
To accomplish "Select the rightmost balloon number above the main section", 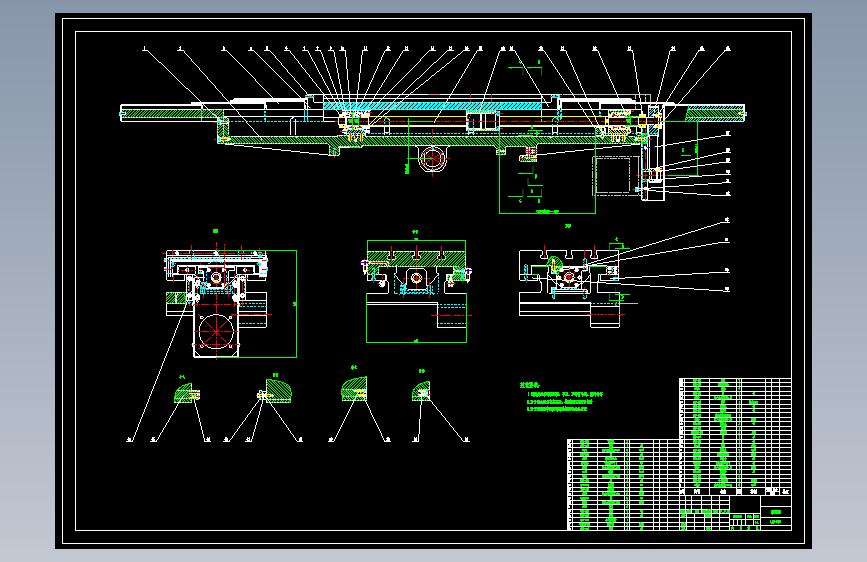I will point(728,49).
